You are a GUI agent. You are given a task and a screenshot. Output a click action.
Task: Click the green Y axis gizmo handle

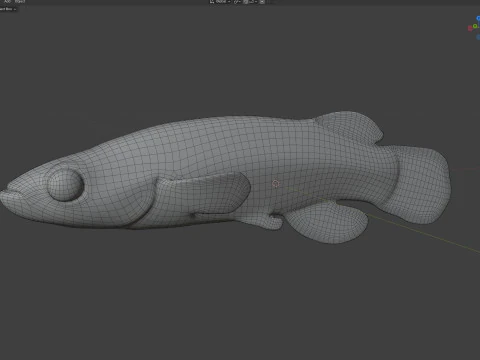tap(475, 26)
